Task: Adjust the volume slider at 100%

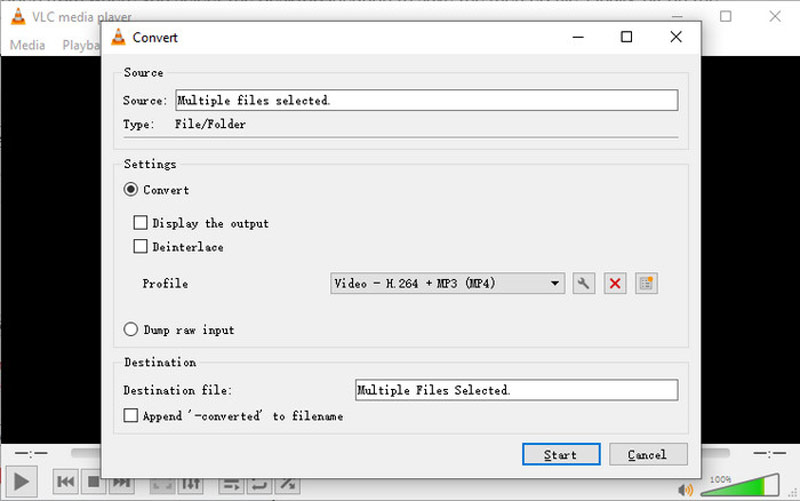Action: click(x=740, y=486)
